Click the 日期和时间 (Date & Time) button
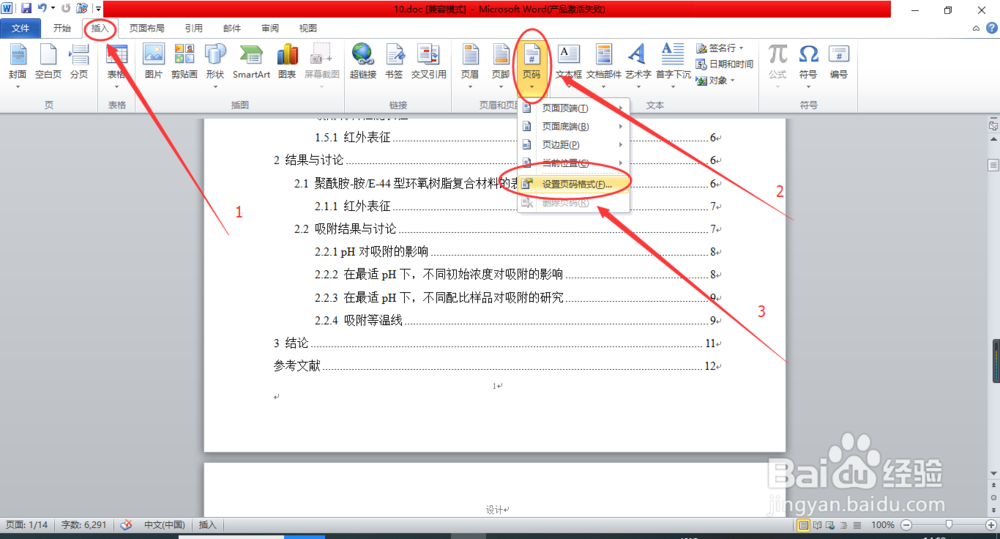The height and width of the screenshot is (539, 1000). [x=724, y=64]
